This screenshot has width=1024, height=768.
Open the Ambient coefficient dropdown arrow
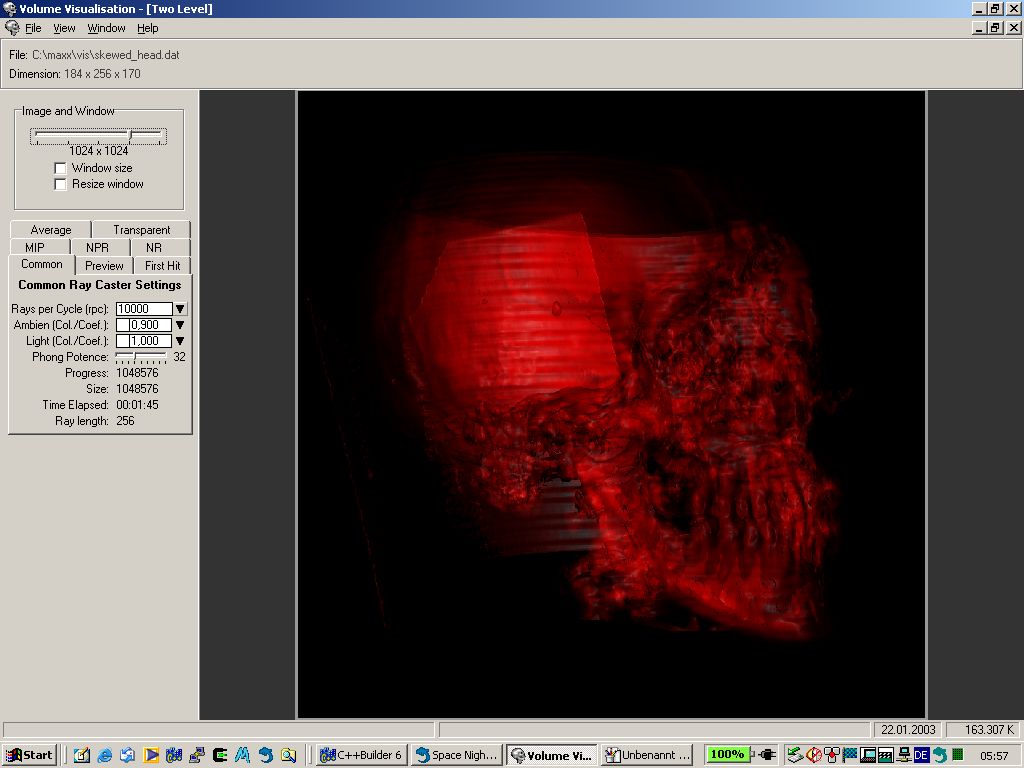[181, 325]
